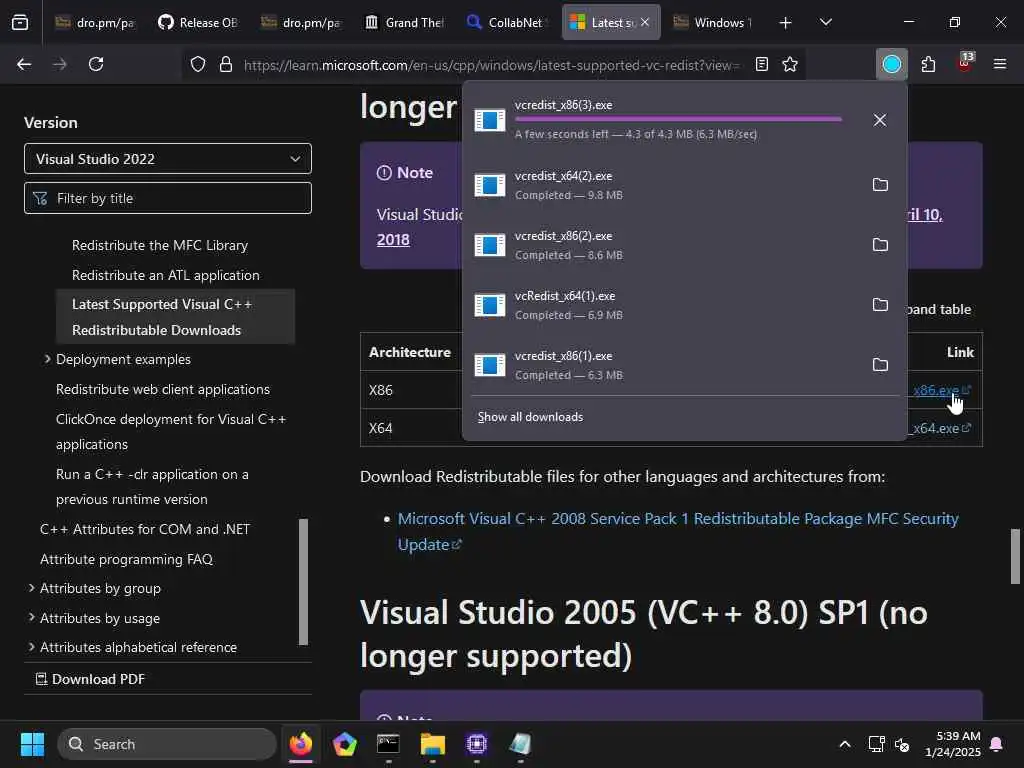Open vcredist_x86(2).exe download entry
Viewport: 1024px width, 768px height.
pos(665,245)
